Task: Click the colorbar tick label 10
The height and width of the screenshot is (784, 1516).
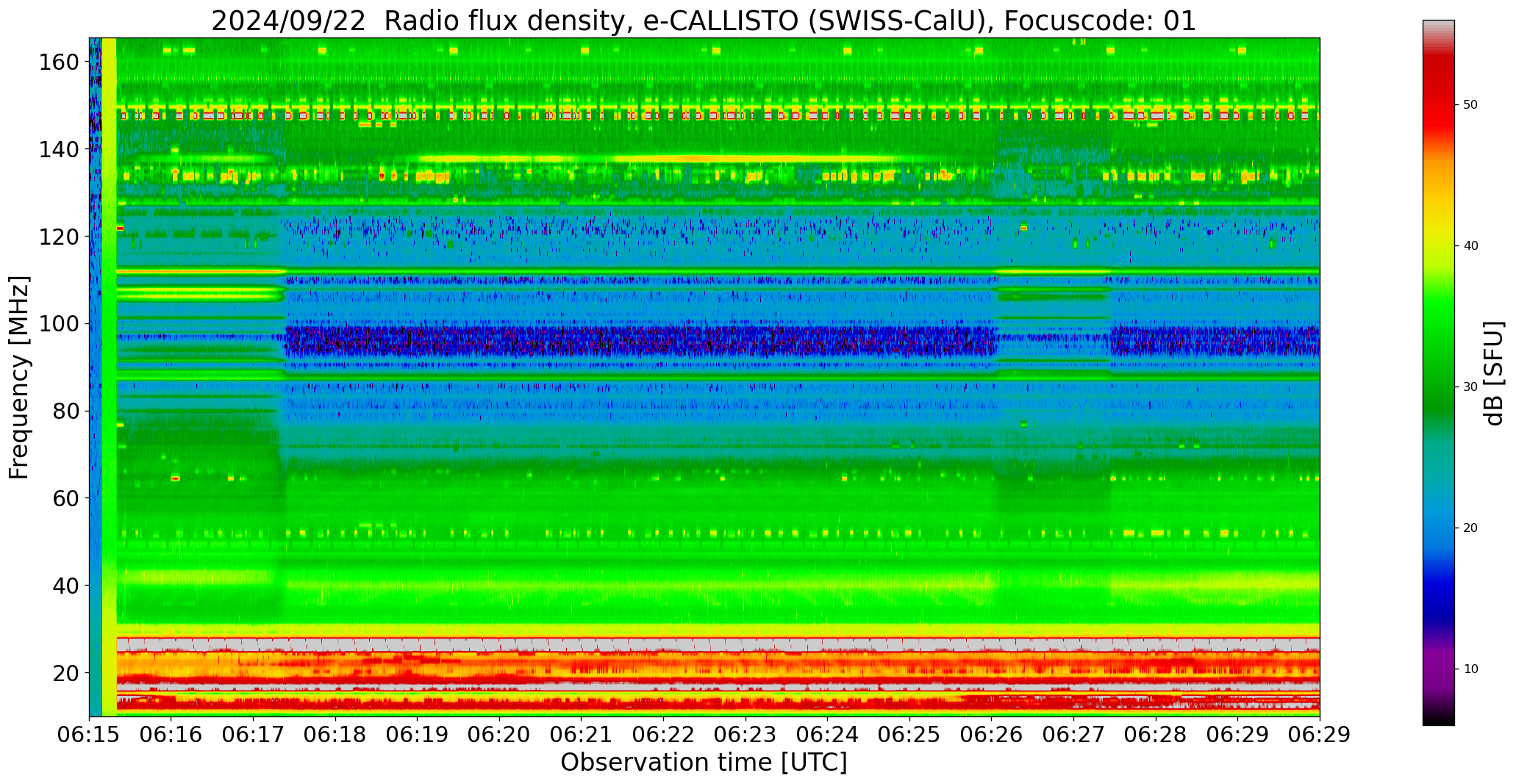Action: [1470, 669]
